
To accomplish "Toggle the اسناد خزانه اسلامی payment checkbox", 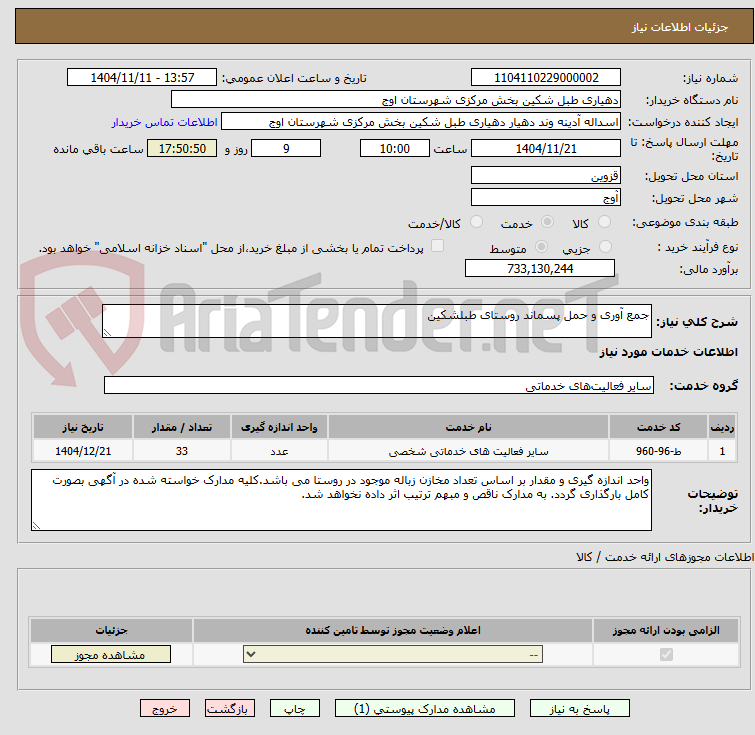I will pos(437,246).
